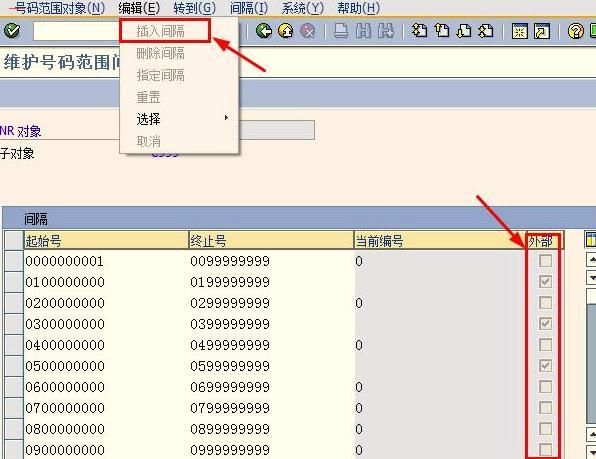Open the 转到(G) menu
The image size is (596, 459).
(x=194, y=8)
